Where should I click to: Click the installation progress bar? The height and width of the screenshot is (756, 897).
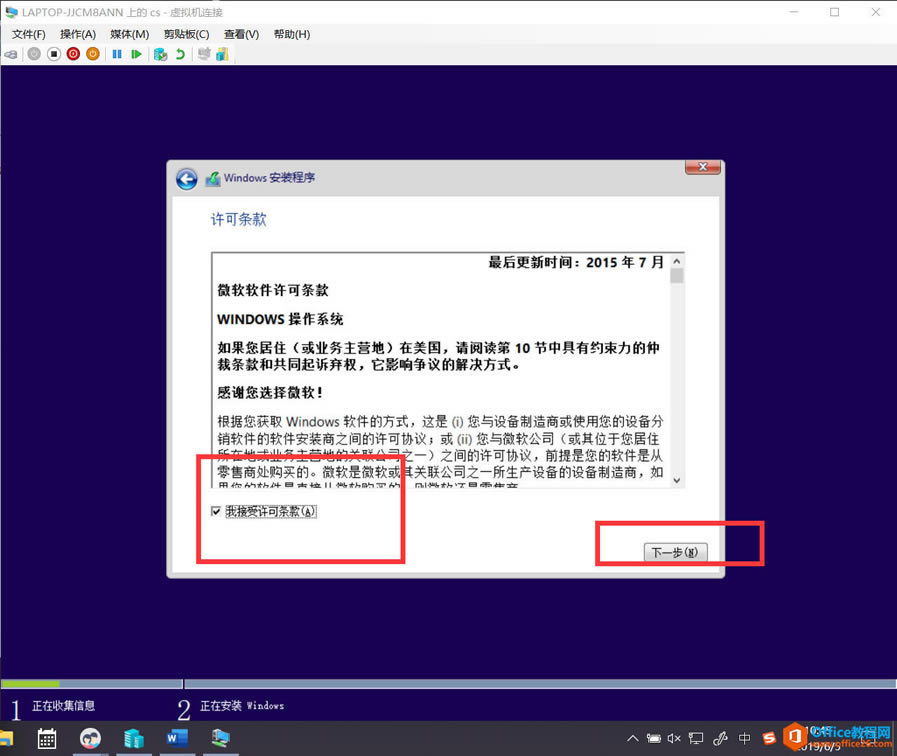pyautogui.click(x=448, y=684)
